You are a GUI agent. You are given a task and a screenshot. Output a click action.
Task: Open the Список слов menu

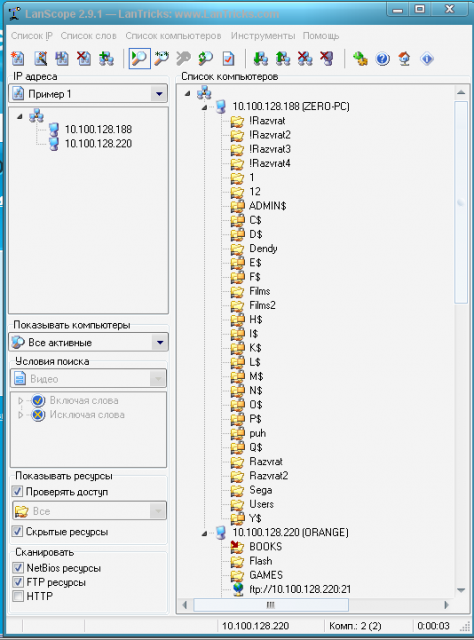(89, 36)
